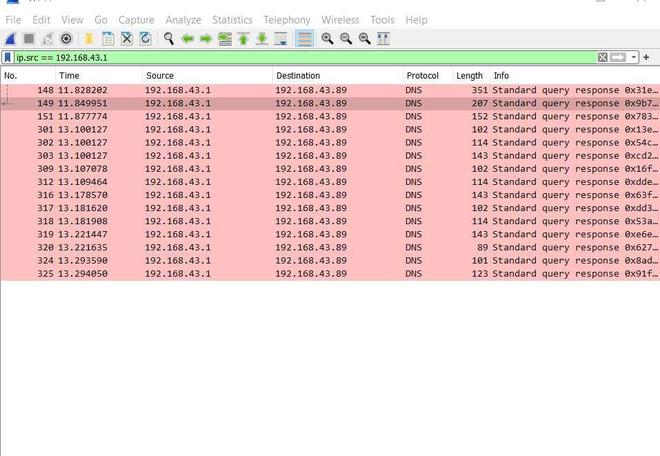The width and height of the screenshot is (660, 456).
Task: Open a capture file
Action: [89, 39]
